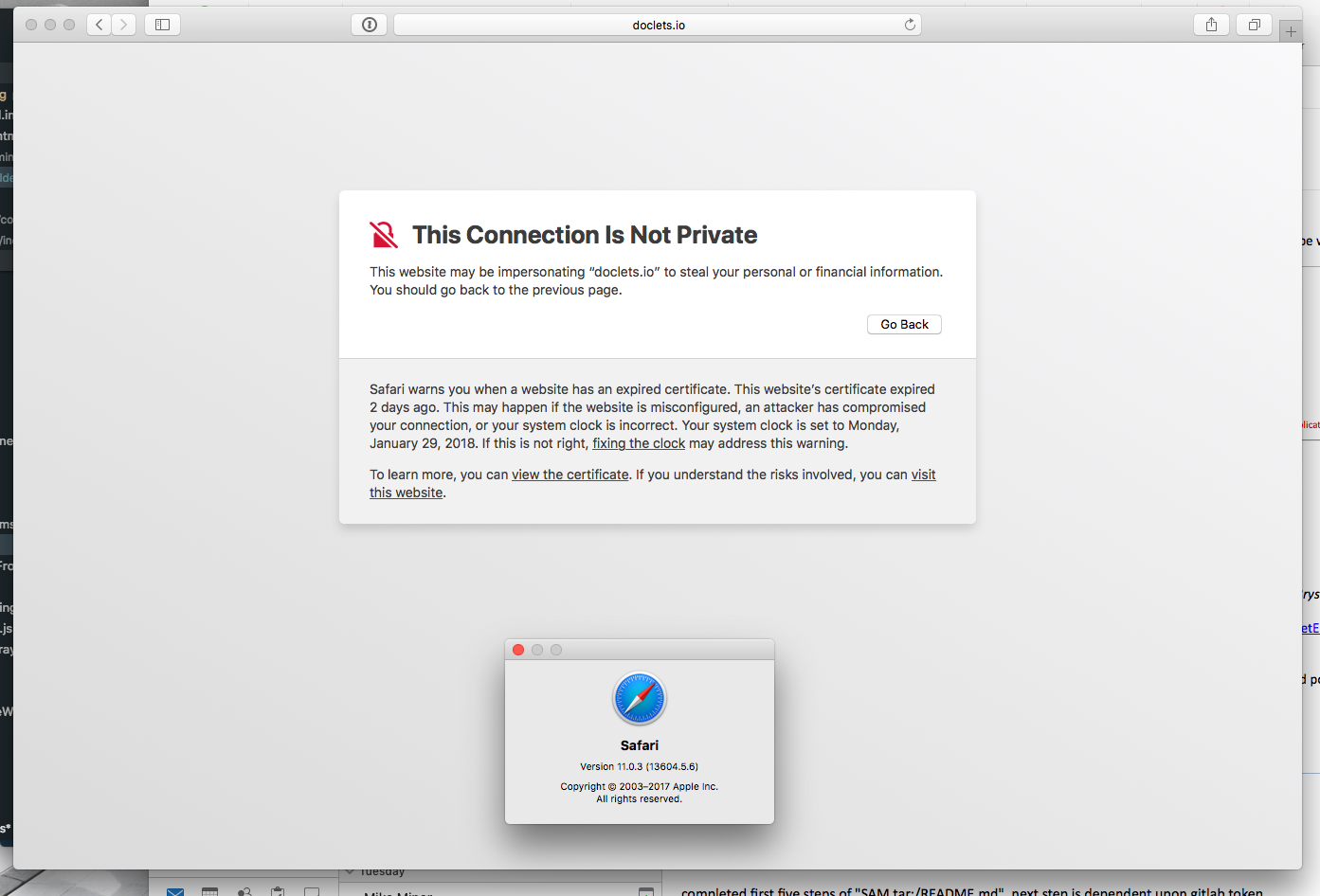Click the Safari compass icon in About window

[640, 699]
